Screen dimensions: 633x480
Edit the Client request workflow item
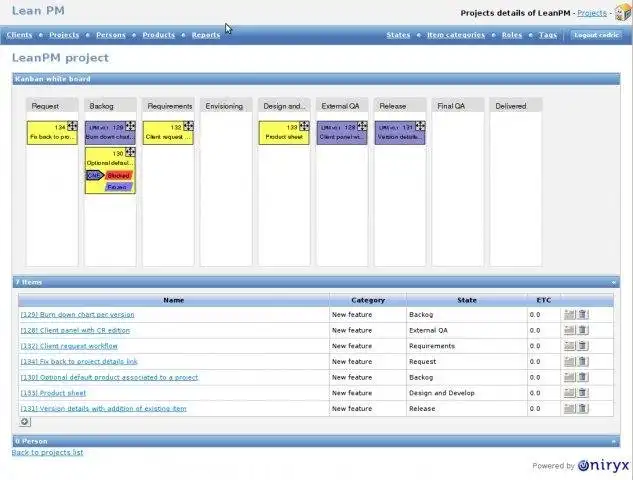pyautogui.click(x=569, y=346)
